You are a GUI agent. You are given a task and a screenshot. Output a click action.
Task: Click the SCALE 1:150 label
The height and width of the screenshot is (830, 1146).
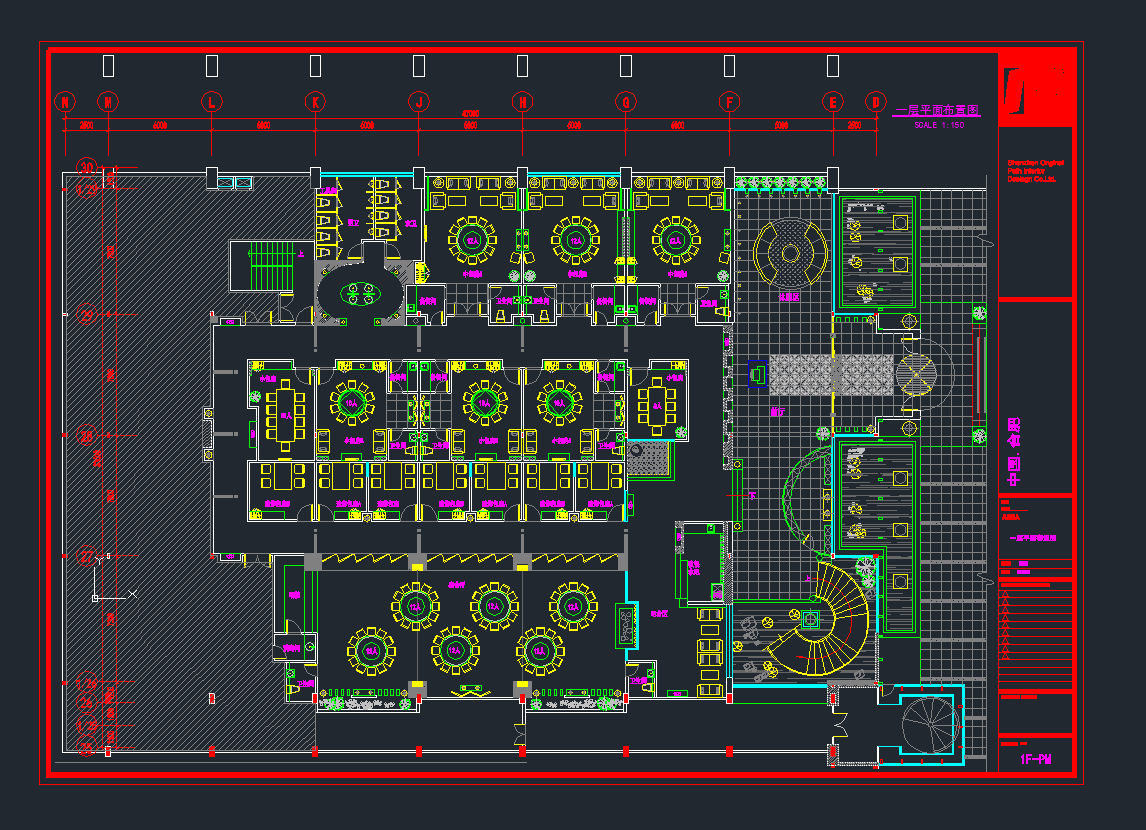click(938, 125)
